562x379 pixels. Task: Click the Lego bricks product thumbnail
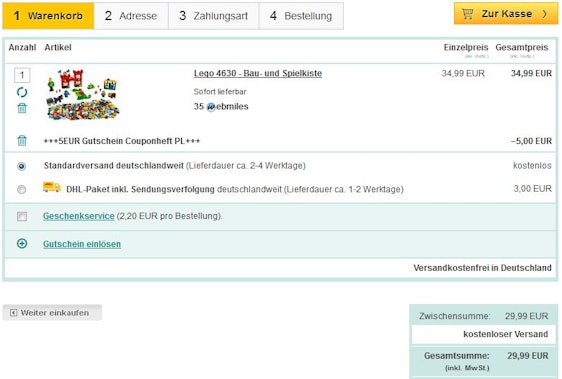[82, 95]
